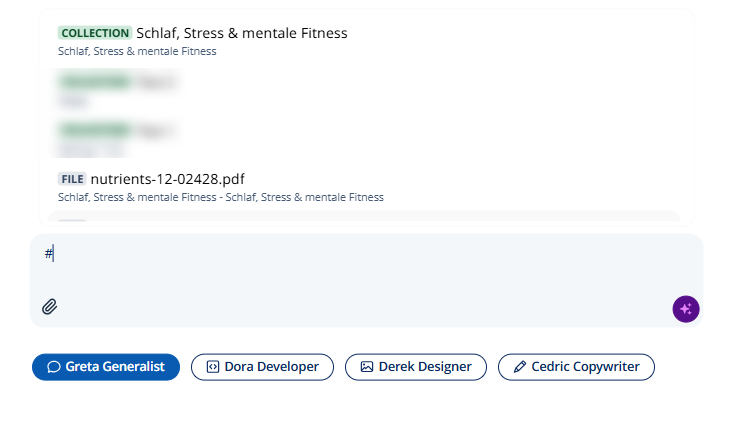Select the Schlaf, Stress & mentale Fitness collection
The image size is (744, 433).
(x=366, y=41)
